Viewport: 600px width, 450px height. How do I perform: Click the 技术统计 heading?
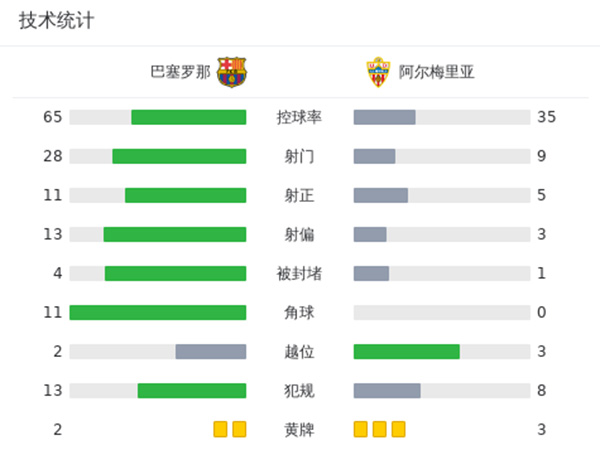coord(57,21)
